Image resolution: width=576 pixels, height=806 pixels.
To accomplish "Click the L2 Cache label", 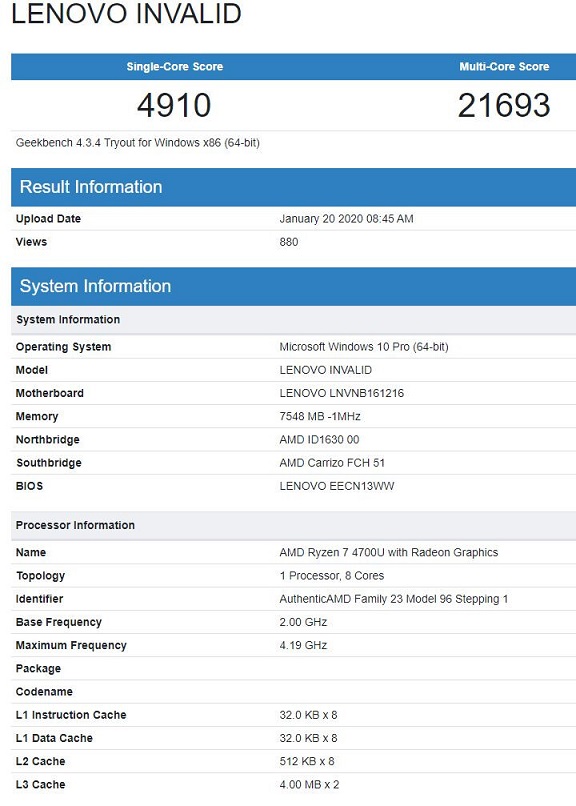I will [x=41, y=761].
